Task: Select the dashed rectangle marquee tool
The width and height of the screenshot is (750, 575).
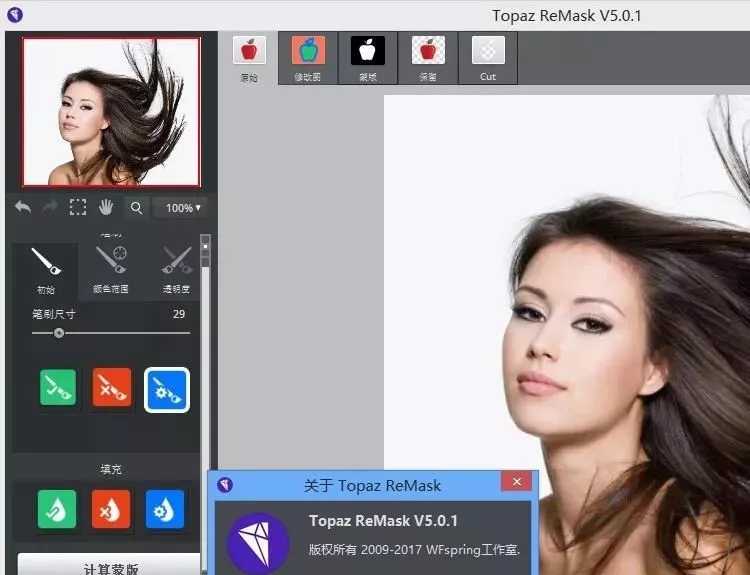Action: (77, 208)
